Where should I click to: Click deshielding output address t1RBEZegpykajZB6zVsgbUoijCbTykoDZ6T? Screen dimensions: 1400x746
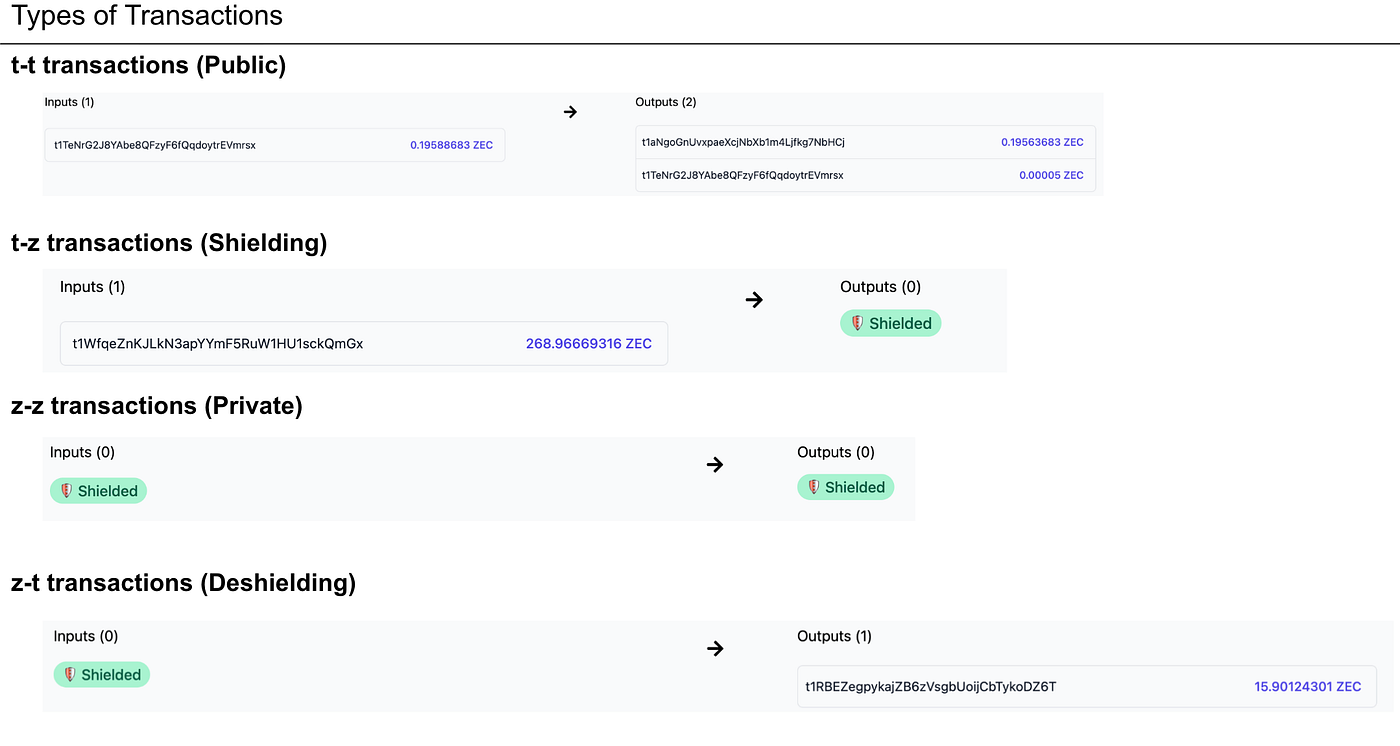click(x=931, y=686)
